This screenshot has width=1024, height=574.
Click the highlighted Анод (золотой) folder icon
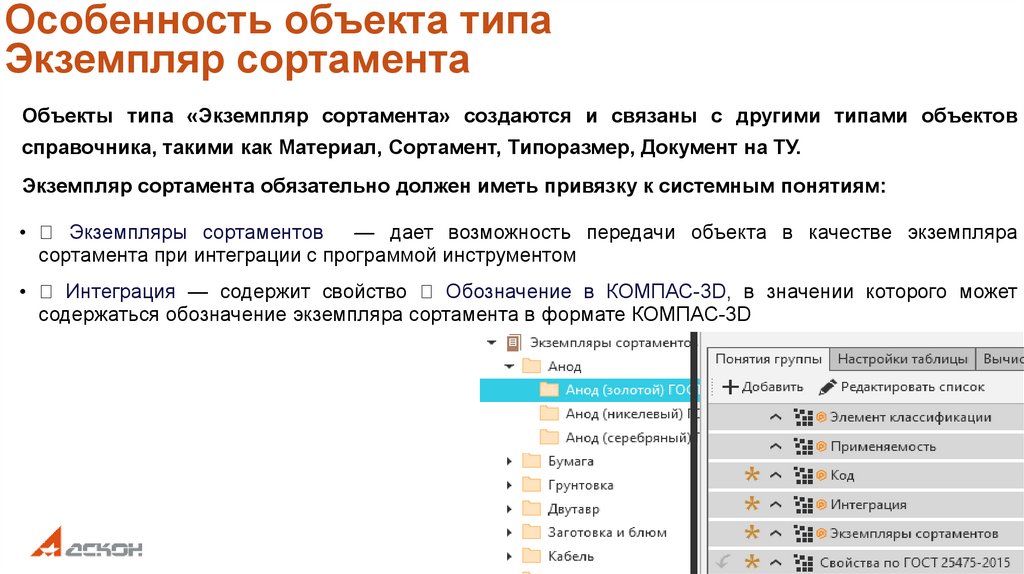click(549, 390)
